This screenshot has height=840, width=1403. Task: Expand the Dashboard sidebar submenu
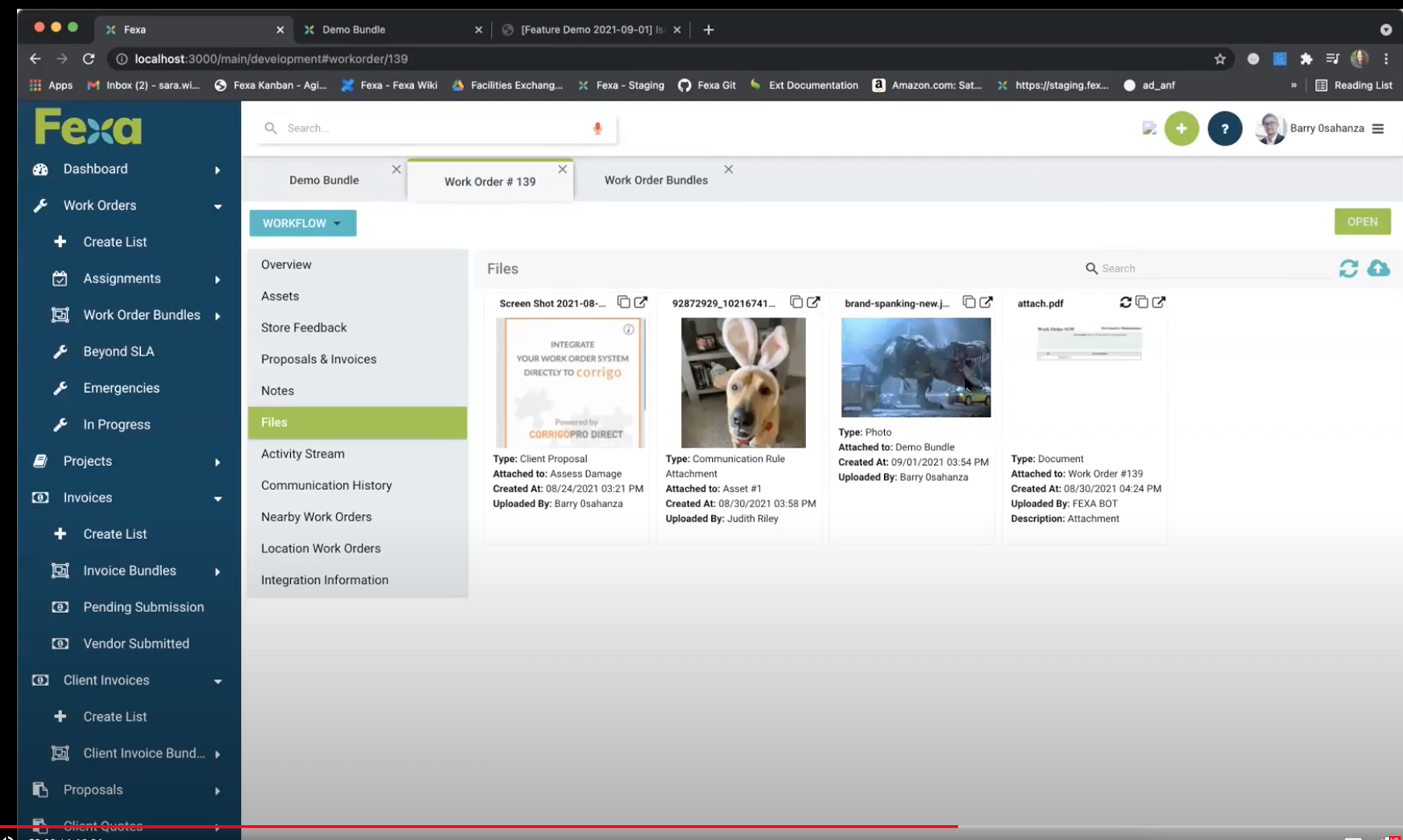pos(218,170)
